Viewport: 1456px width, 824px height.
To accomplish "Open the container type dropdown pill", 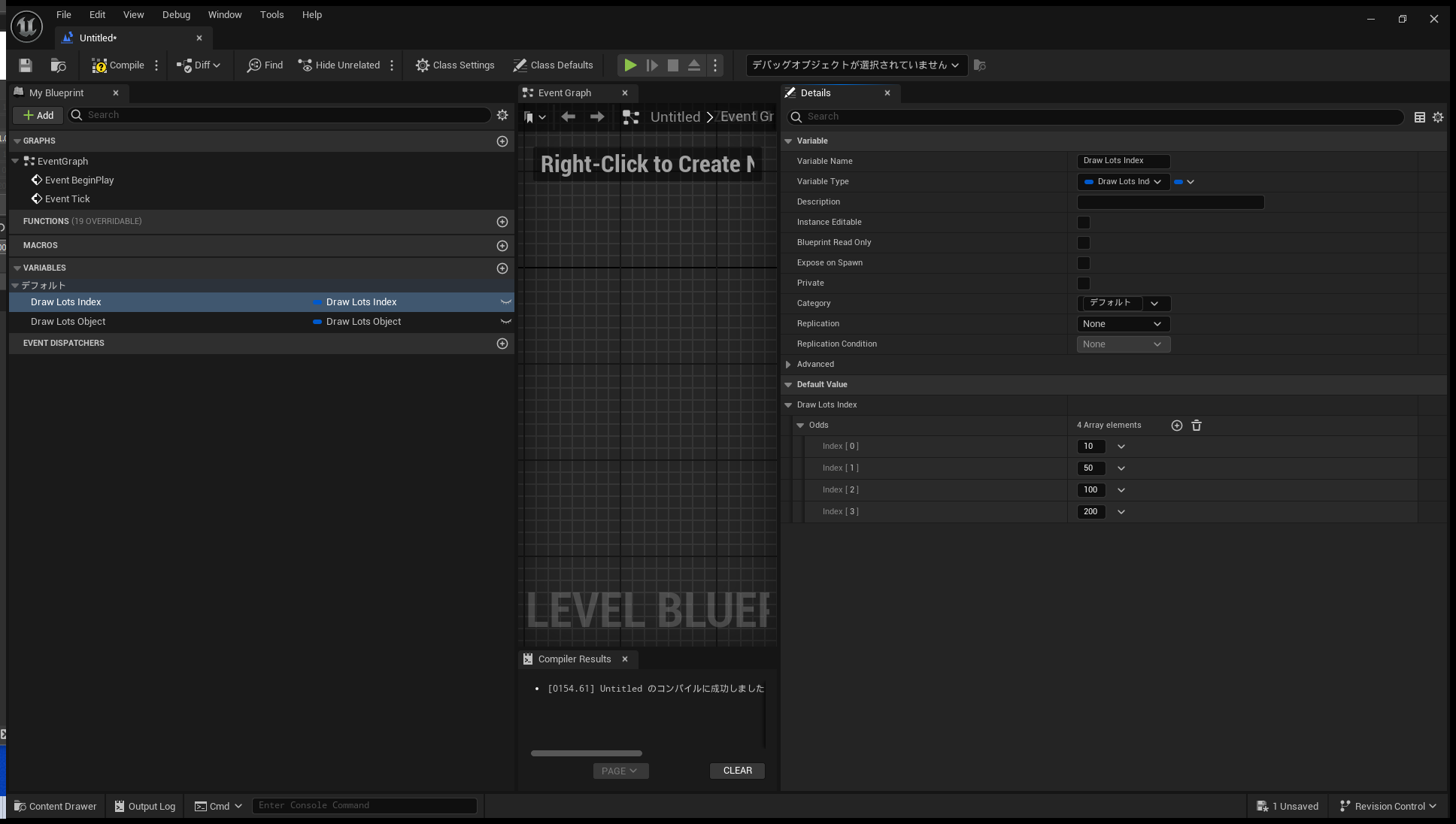I will [1185, 182].
